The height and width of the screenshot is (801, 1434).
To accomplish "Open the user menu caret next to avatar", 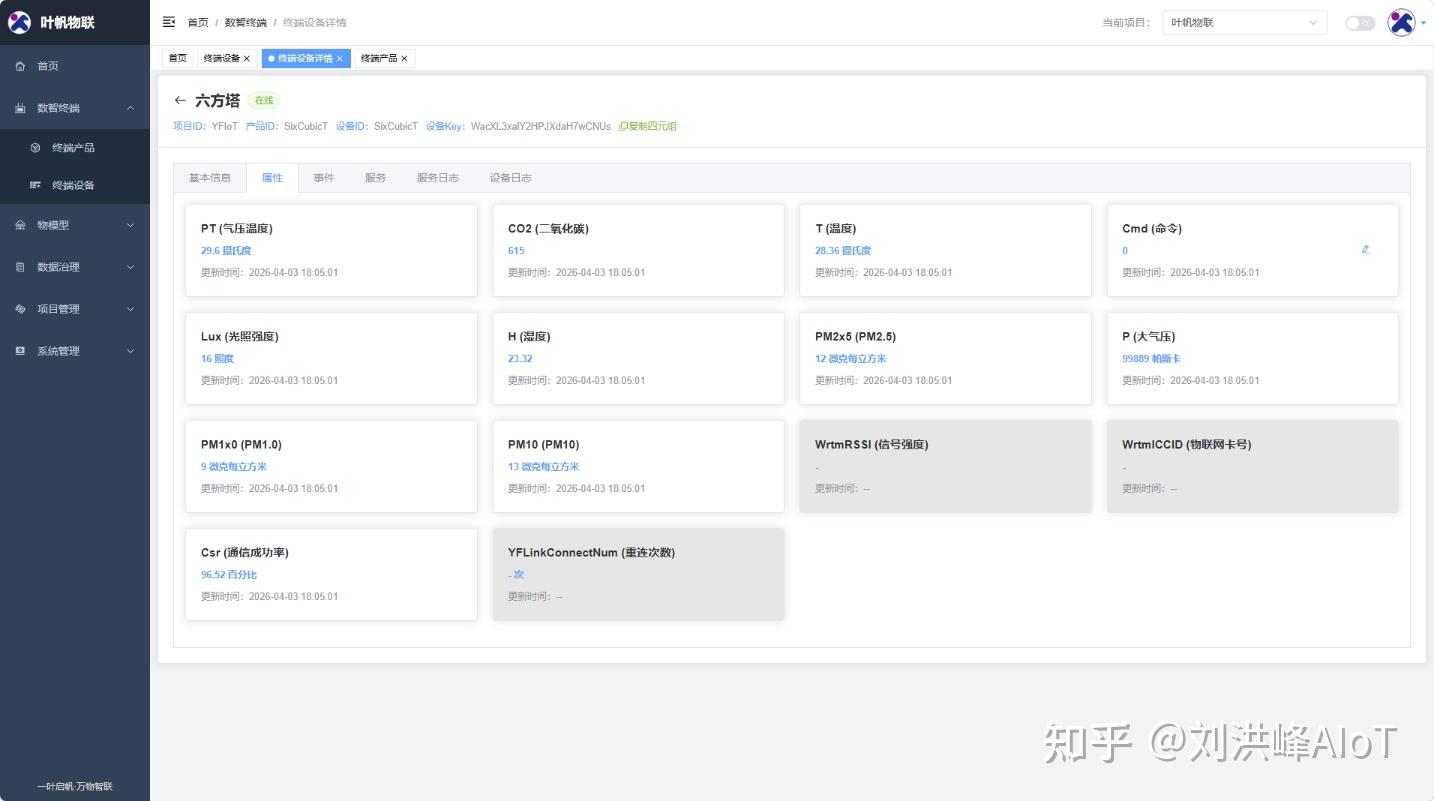I will [x=1423, y=23].
